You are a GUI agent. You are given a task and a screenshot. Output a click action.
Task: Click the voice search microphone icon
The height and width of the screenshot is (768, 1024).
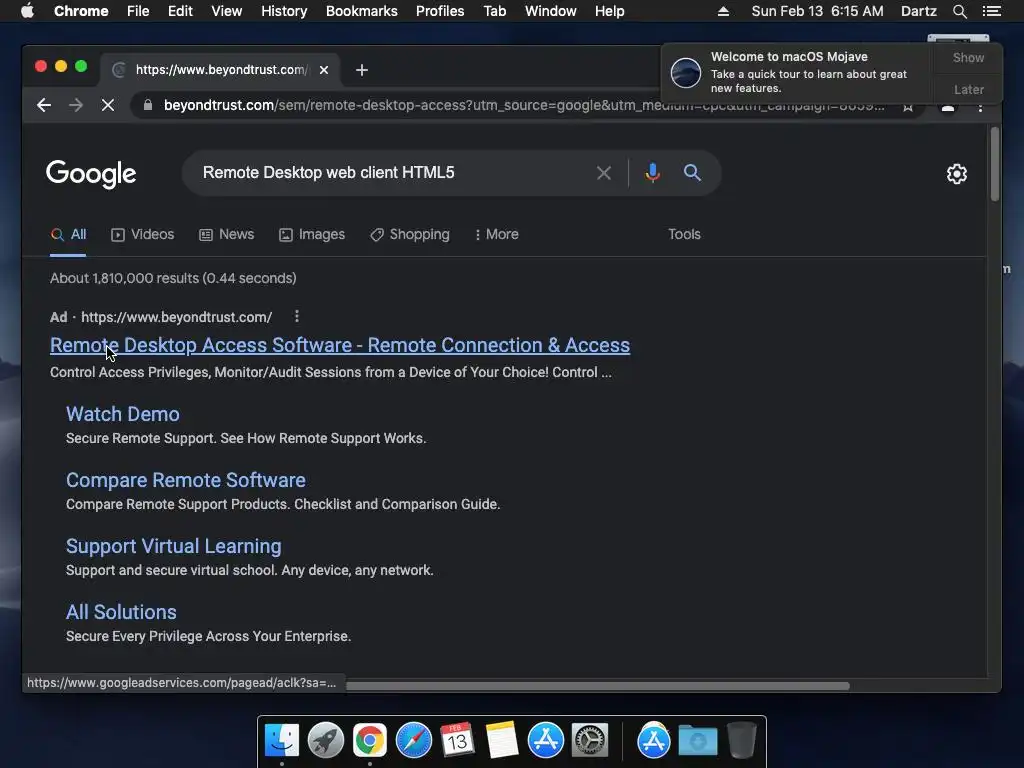coord(652,173)
